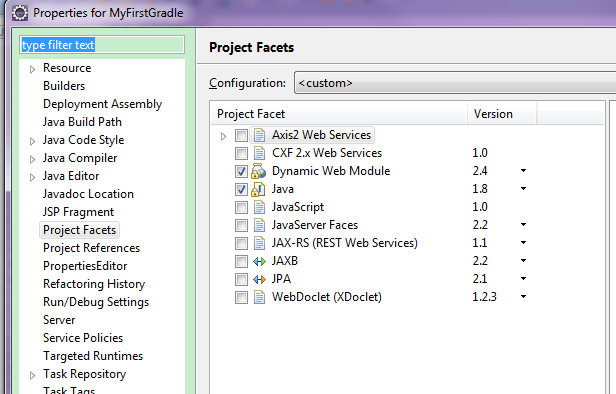616x394 pixels.
Task: Click the WebDoclet (XDoclet) document icon
Action: tap(259, 297)
